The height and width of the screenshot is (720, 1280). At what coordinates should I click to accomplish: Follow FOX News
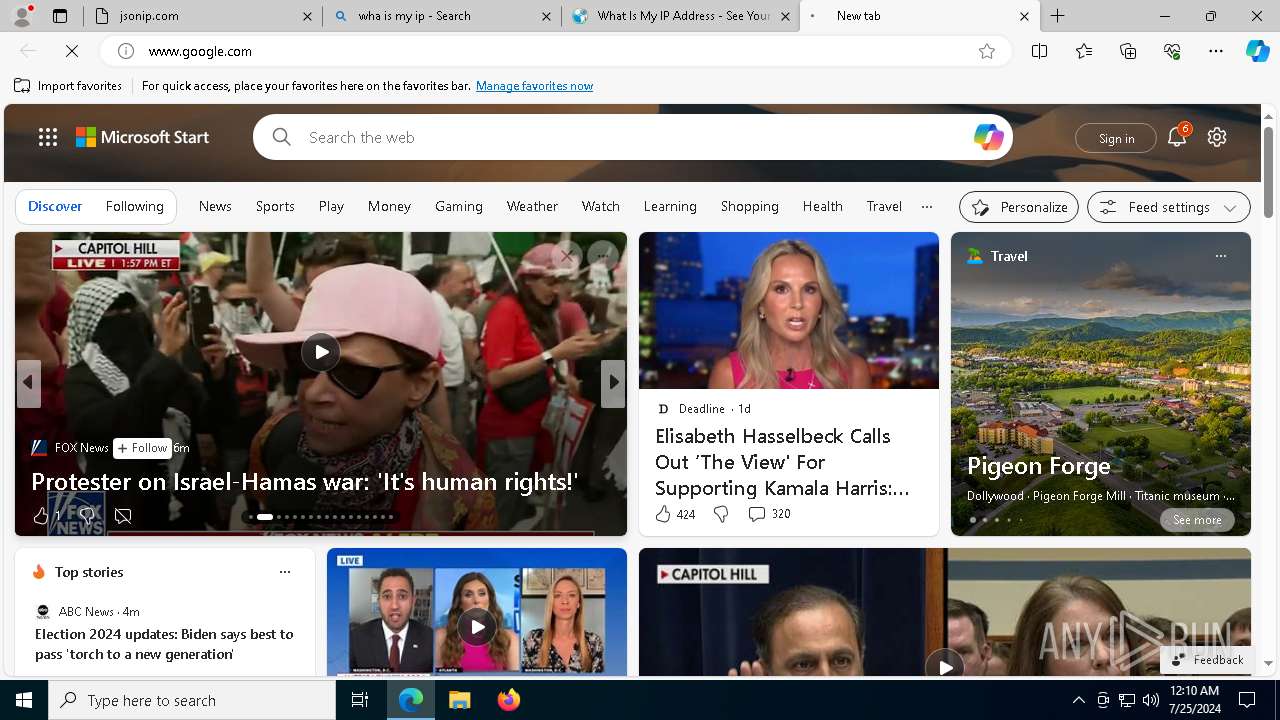pyautogui.click(x=142, y=448)
